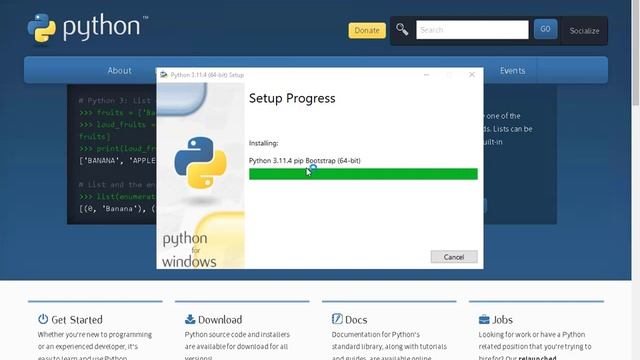Click the Docs heading link
Screen dimensions: 640x360
click(356, 320)
